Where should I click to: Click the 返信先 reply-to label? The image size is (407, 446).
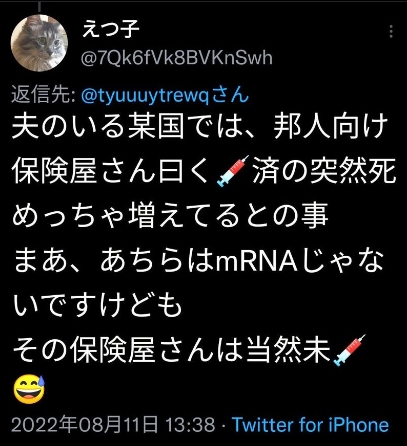pyautogui.click(x=43, y=95)
